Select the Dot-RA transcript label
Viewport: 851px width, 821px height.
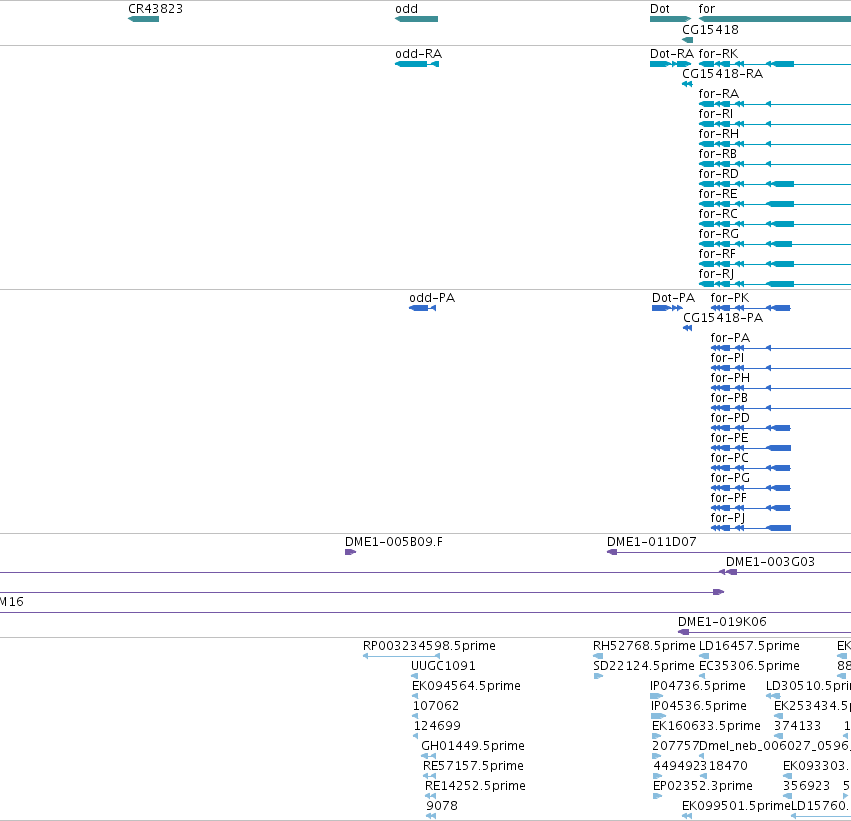tap(672, 54)
